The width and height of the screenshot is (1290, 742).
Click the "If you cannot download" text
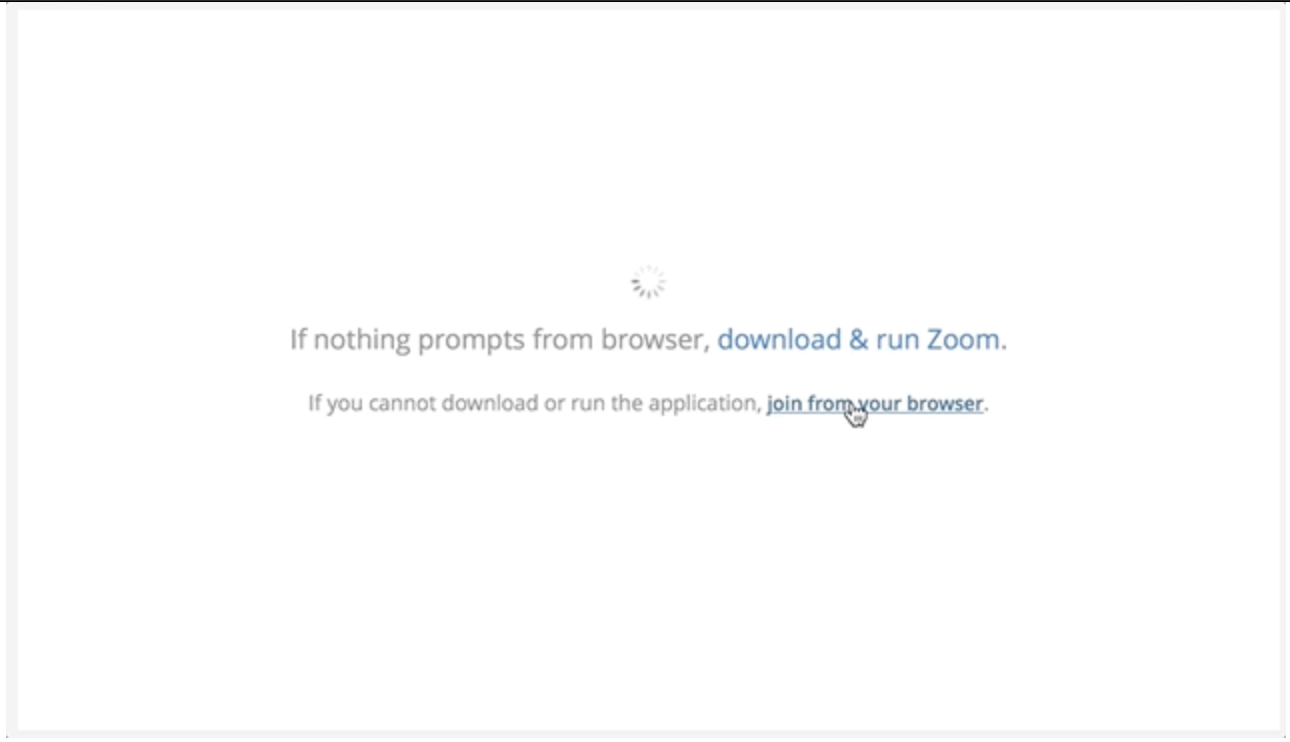(x=423, y=404)
